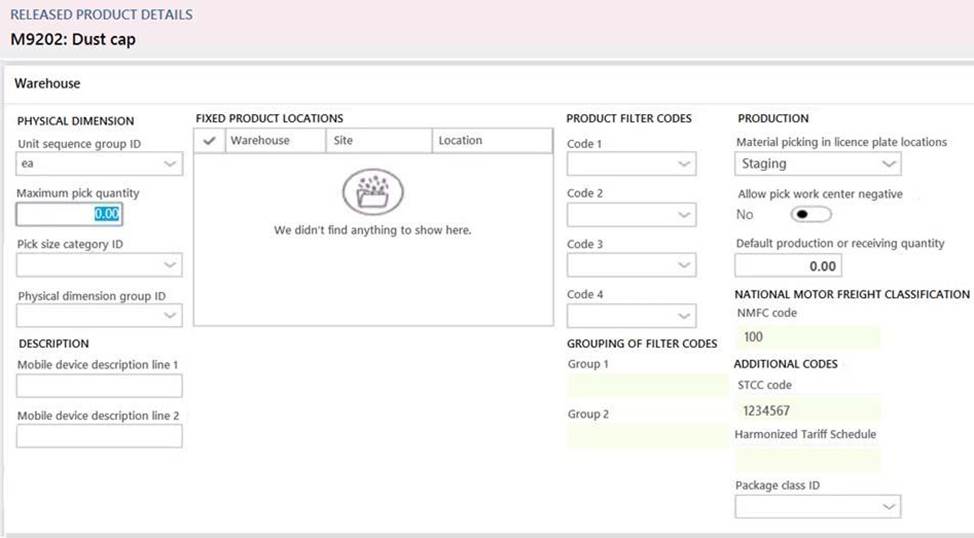The image size is (974, 538).
Task: Sort by the Warehouse column header
Action: point(260,141)
